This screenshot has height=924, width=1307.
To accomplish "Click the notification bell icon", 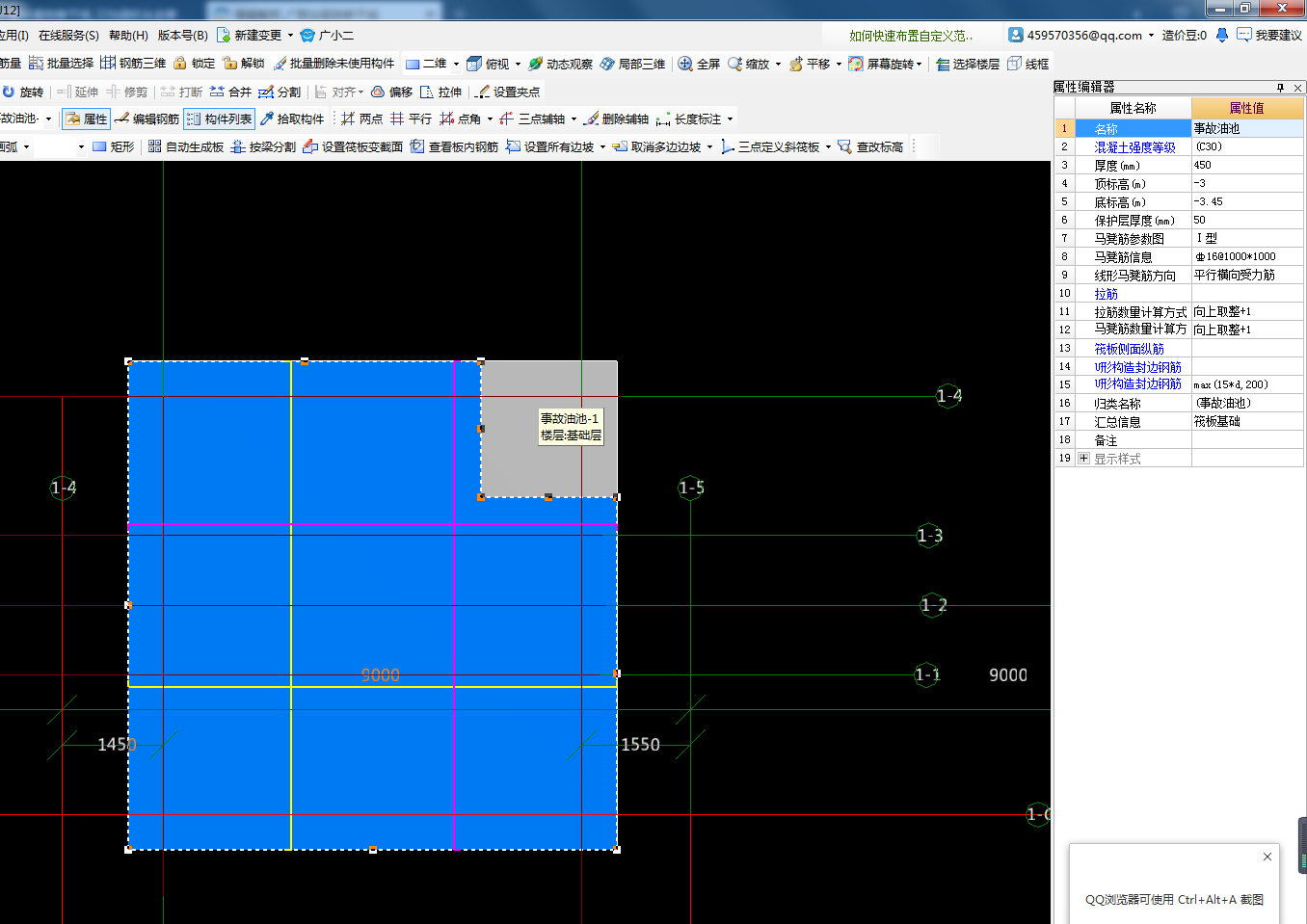I will click(1222, 36).
